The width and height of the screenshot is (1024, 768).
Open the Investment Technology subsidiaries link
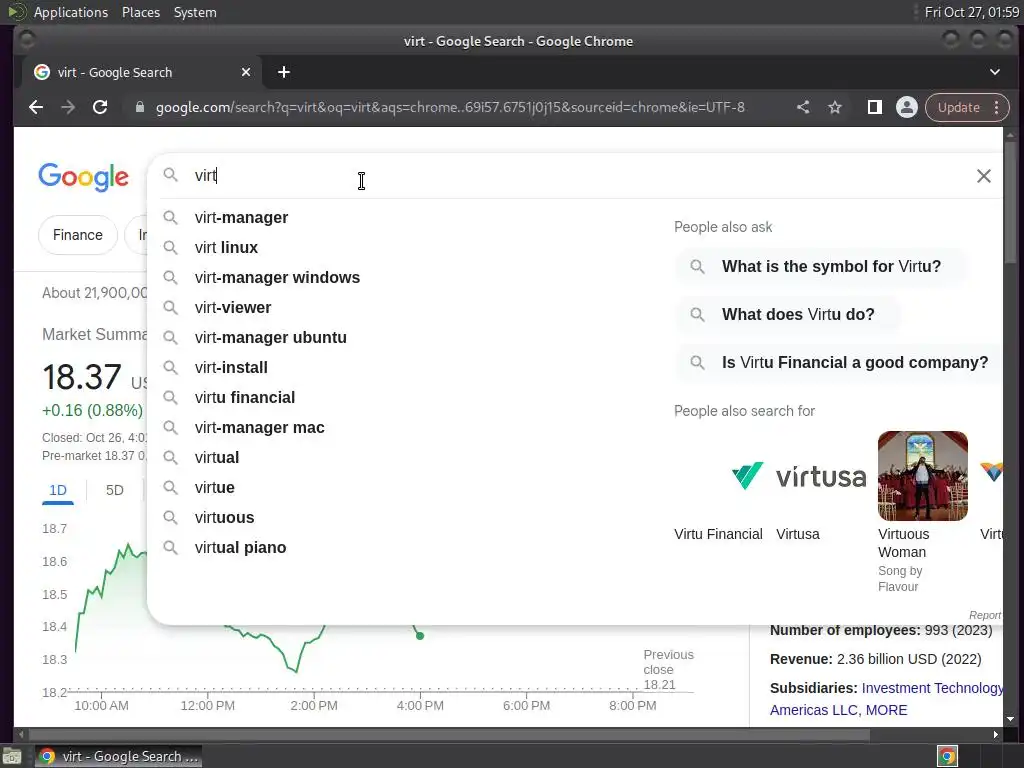click(x=932, y=688)
